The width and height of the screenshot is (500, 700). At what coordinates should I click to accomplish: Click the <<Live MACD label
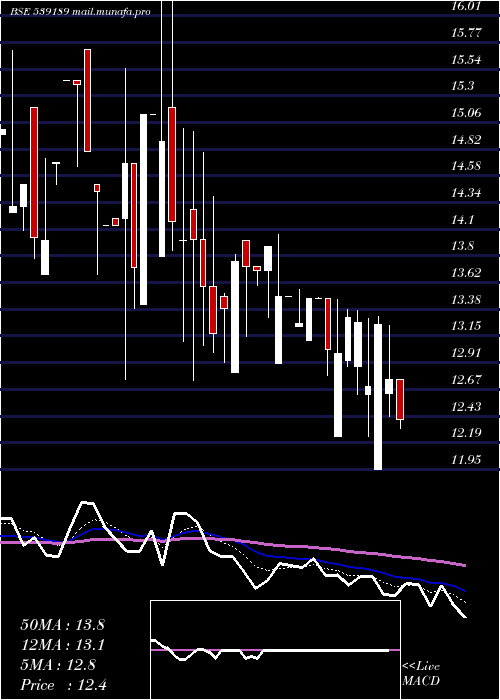click(421, 674)
